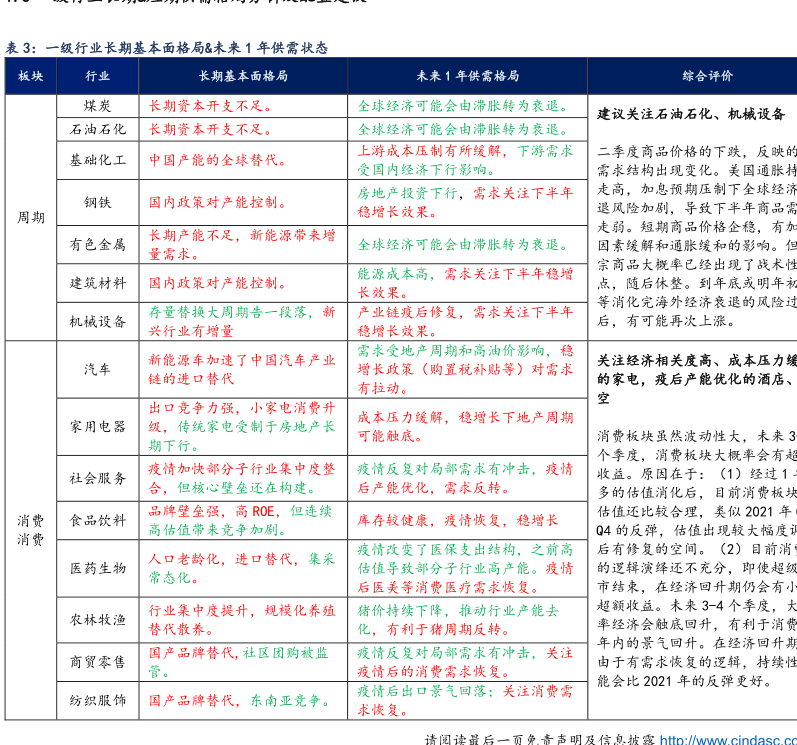Click '长期产能不足，新能源带来增量需求' cell

pyautogui.click(x=242, y=244)
